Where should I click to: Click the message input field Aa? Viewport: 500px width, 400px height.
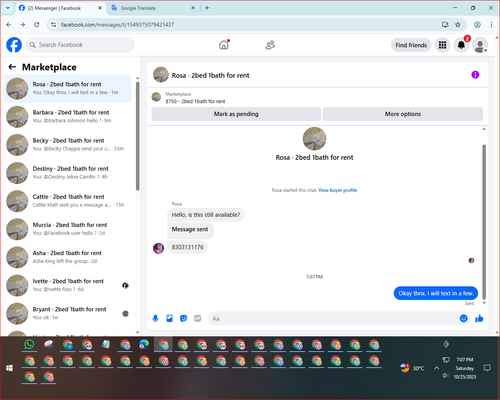point(333,318)
